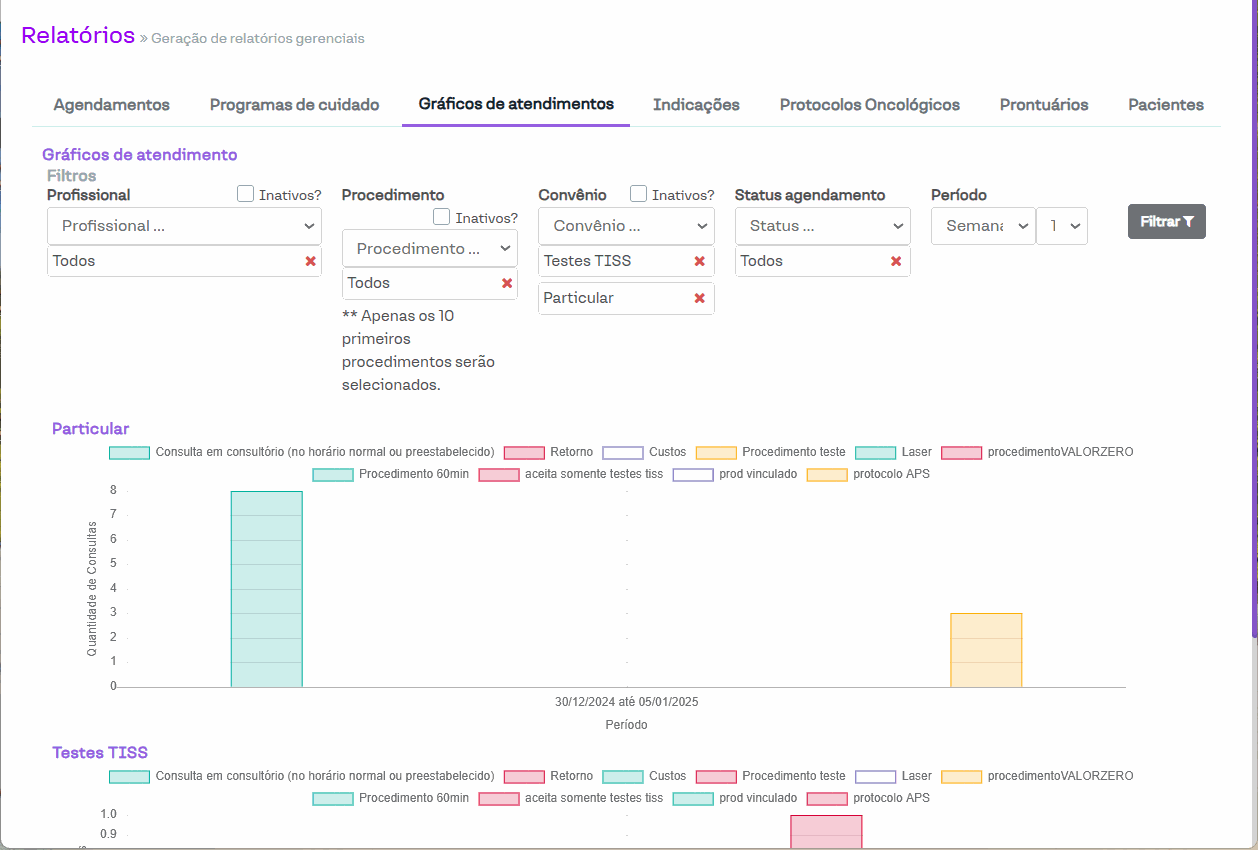Remove Todos tag under Status agendamento
Screen dimensions: 1258x850
(896, 261)
